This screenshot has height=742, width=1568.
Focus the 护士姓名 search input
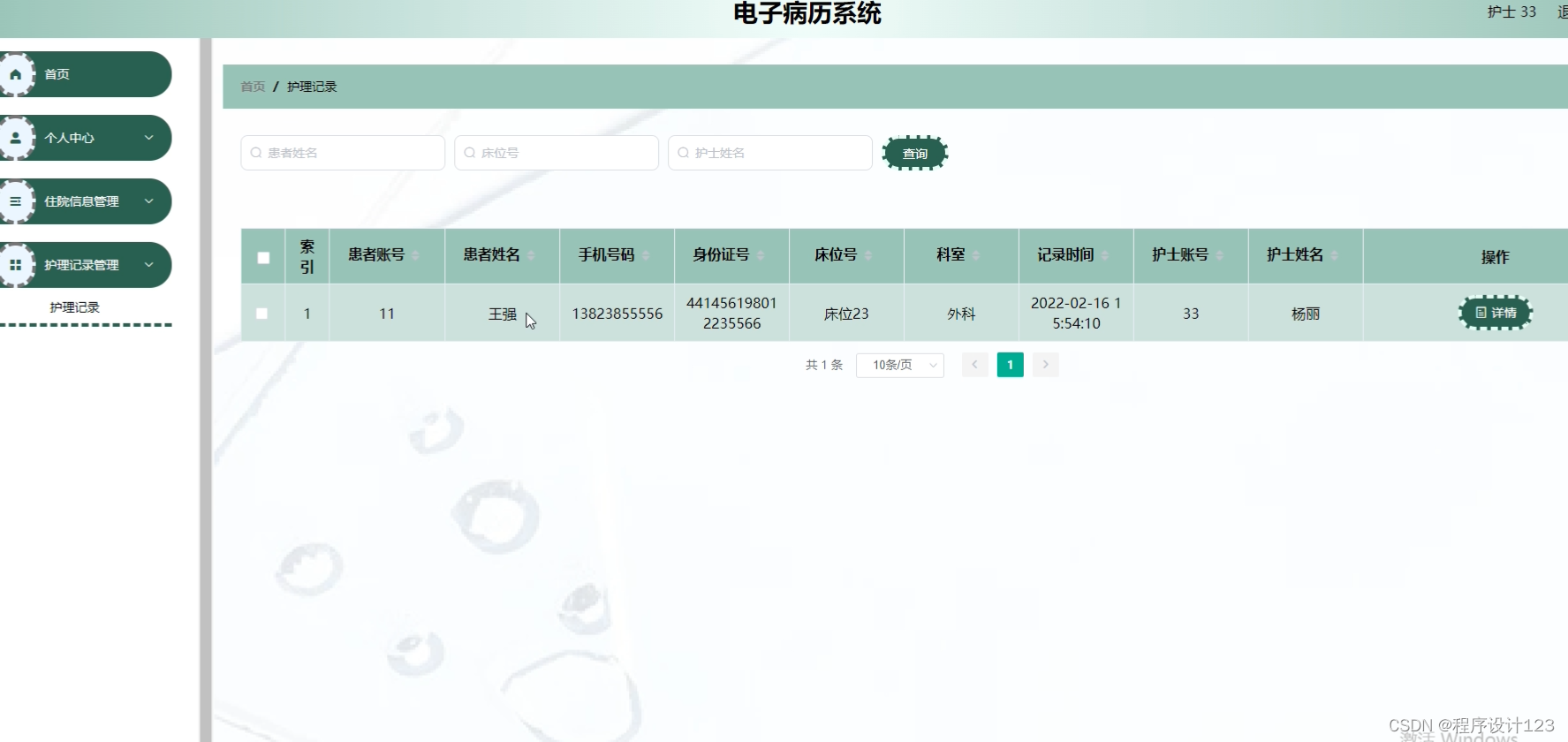[770, 153]
